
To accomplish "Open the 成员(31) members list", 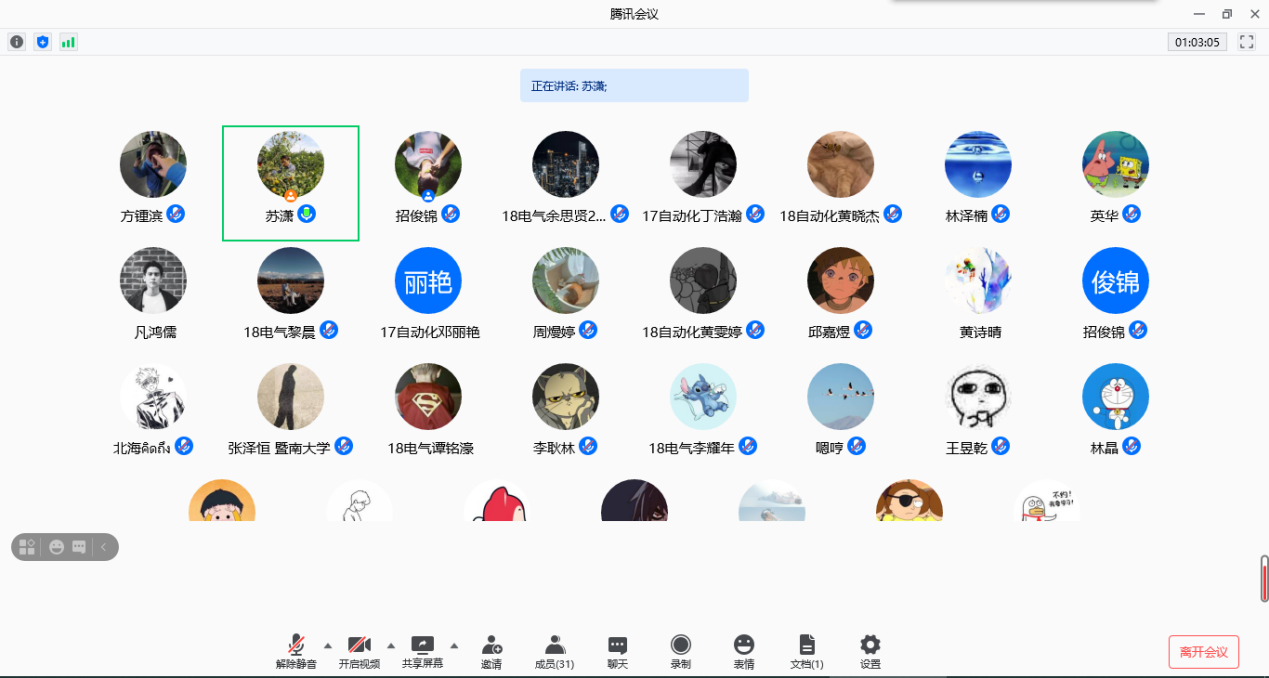I will (x=554, y=651).
